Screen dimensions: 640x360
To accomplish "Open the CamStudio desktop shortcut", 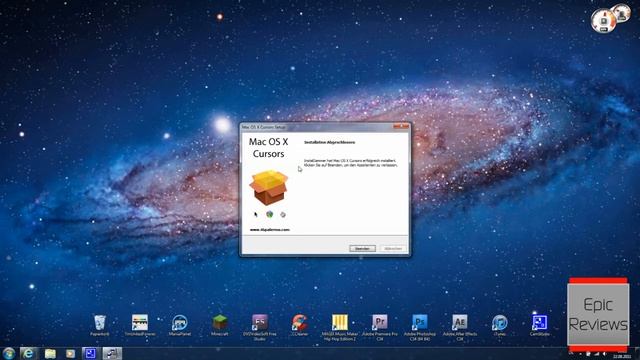I will 540,325.
